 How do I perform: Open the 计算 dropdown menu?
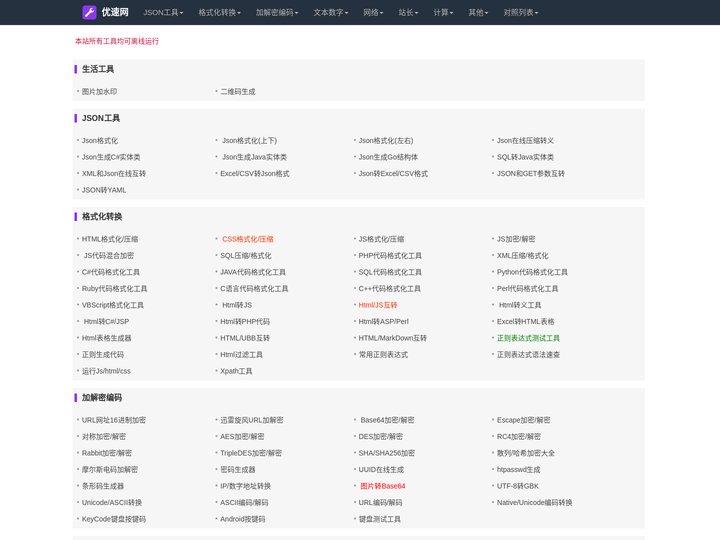tap(443, 12)
